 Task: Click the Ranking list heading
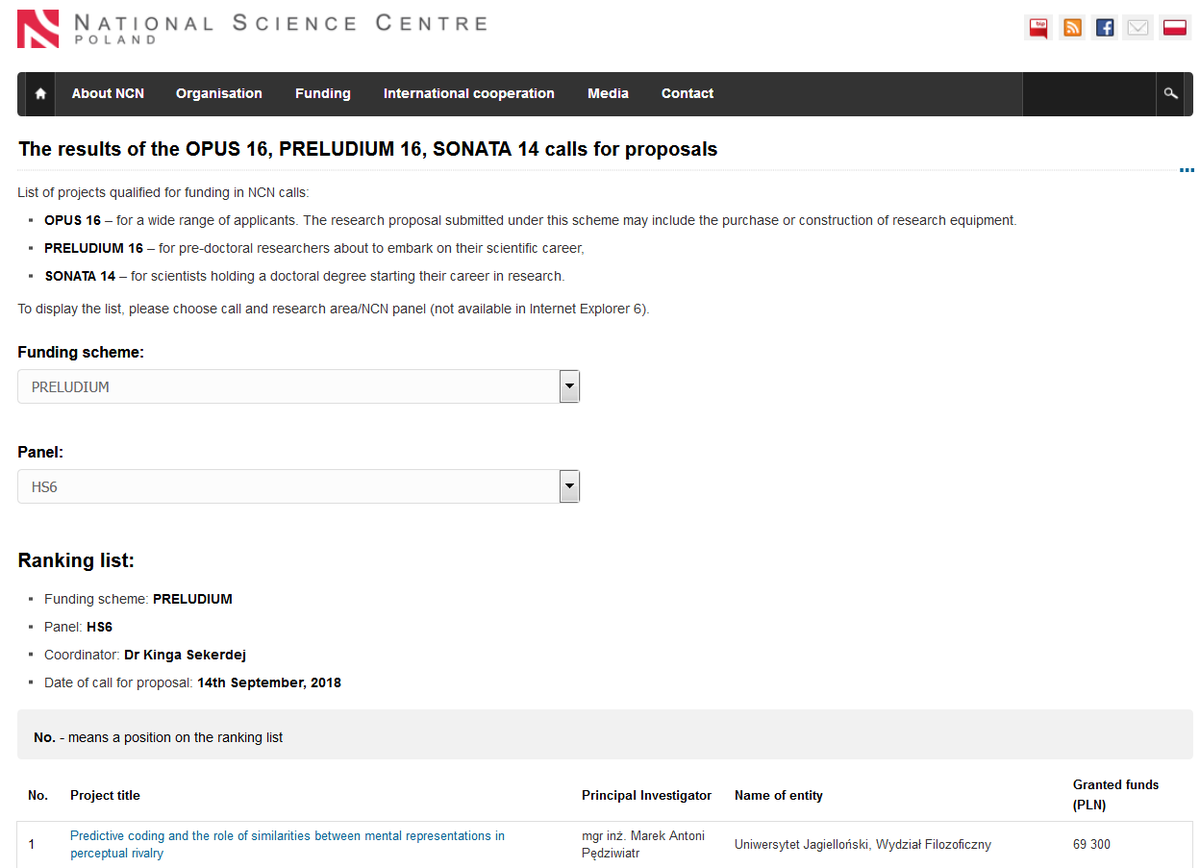click(76, 560)
